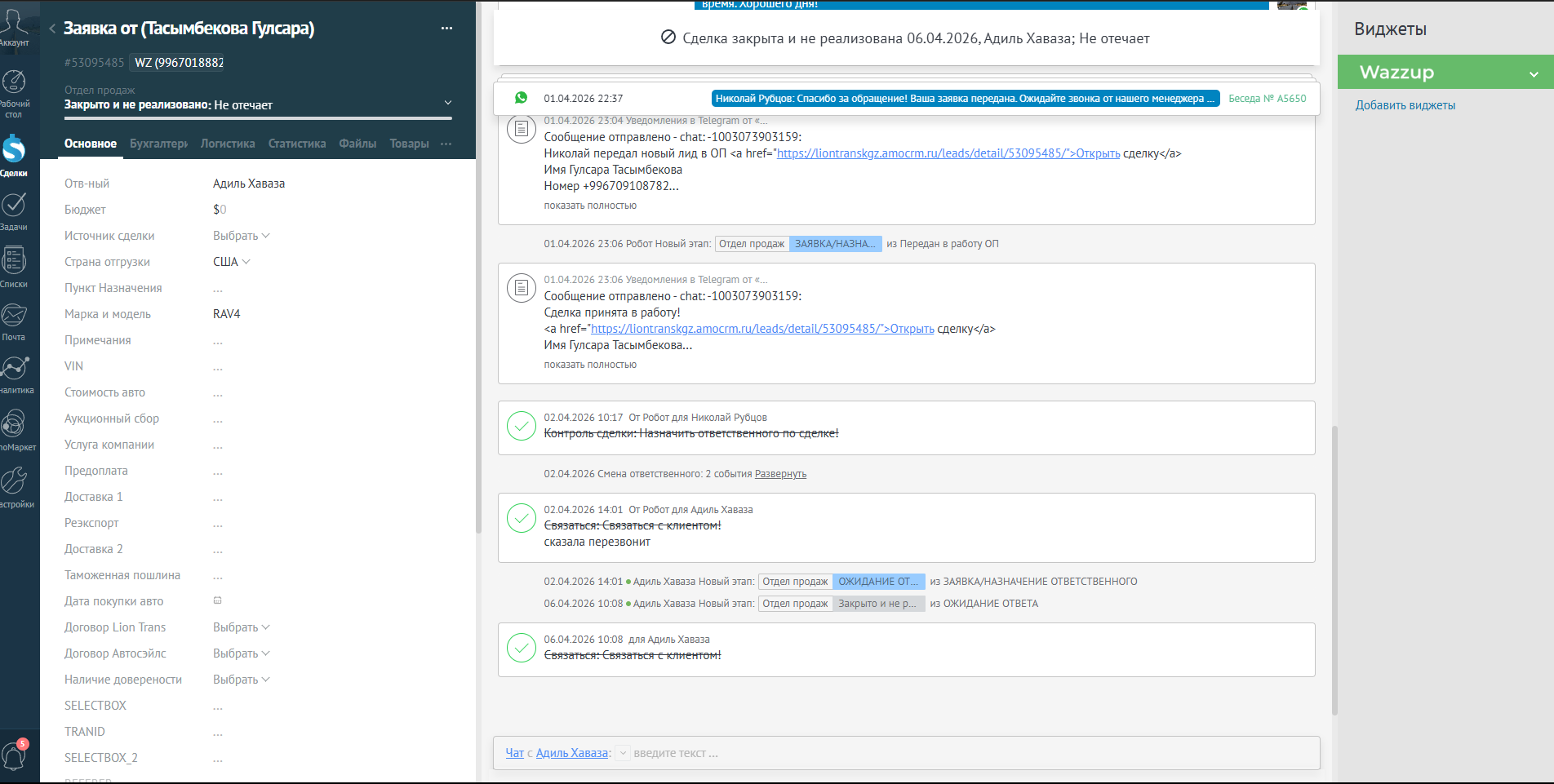The width and height of the screenshot is (1554, 784).
Task: Switch to the Логистика tab
Action: click(228, 144)
